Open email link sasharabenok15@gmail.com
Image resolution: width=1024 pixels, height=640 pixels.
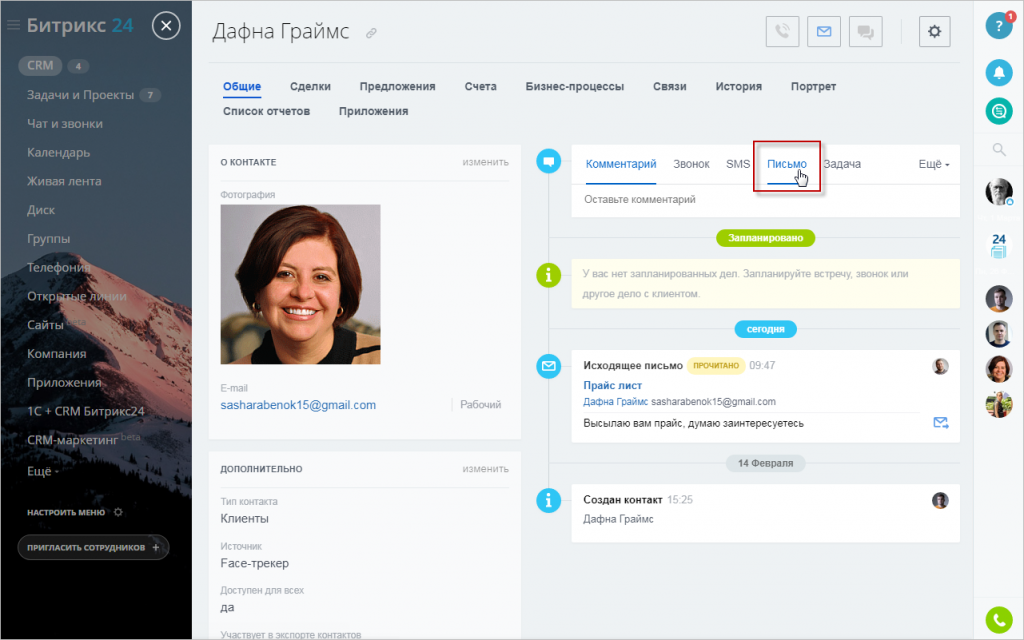click(x=298, y=405)
